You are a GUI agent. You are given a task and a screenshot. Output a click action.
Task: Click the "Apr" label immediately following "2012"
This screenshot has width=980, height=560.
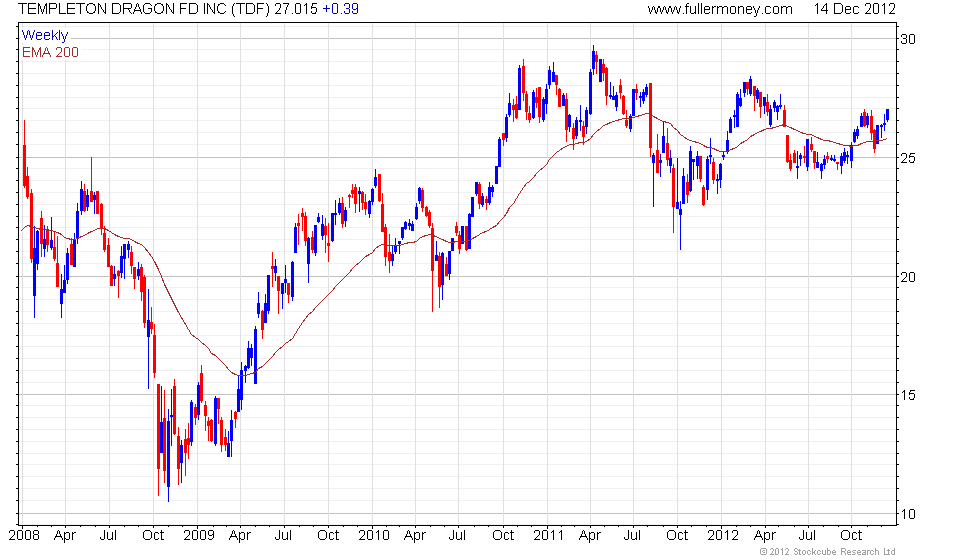(x=765, y=536)
